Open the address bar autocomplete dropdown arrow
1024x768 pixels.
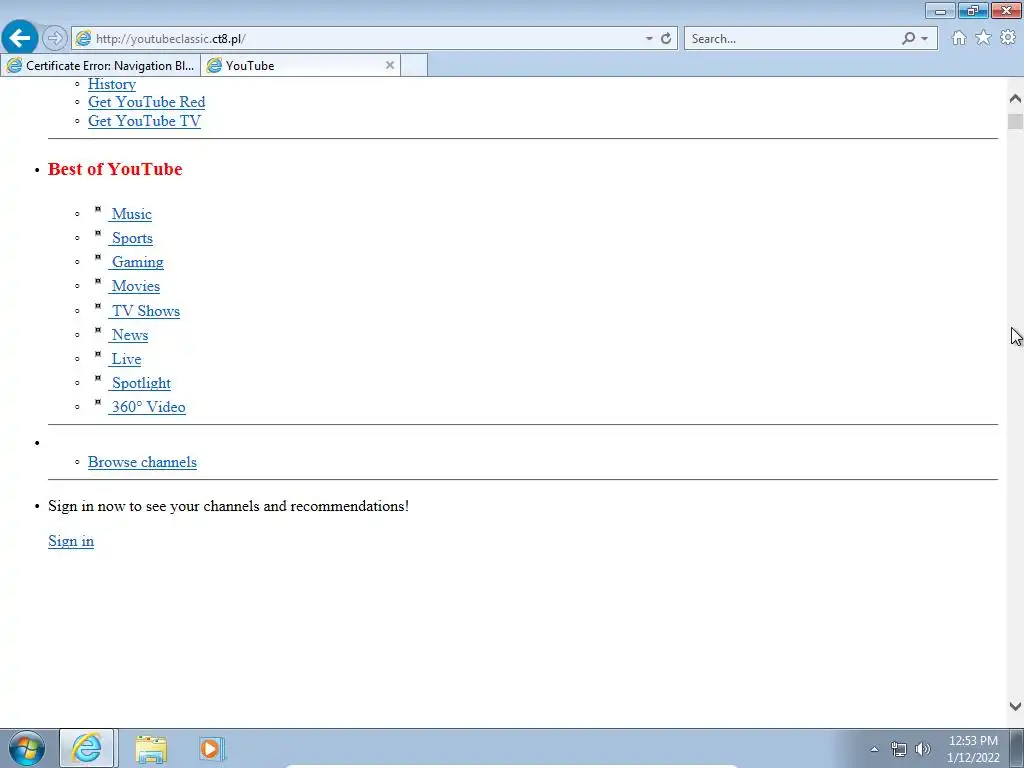649,39
